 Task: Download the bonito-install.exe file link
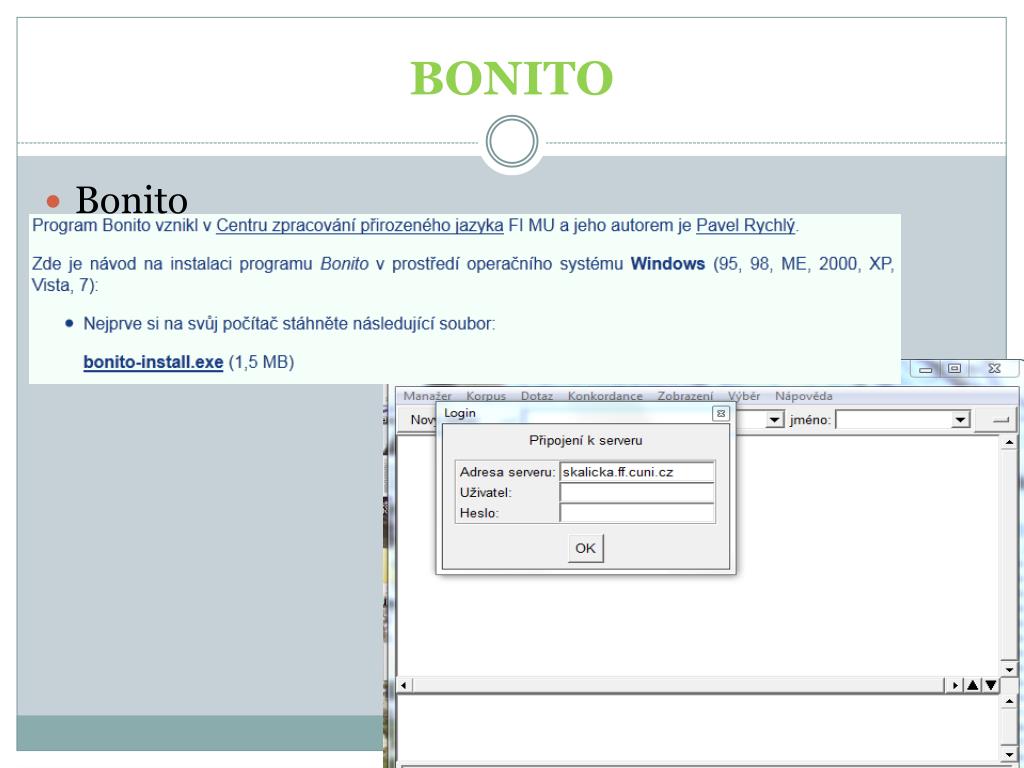[x=152, y=363]
